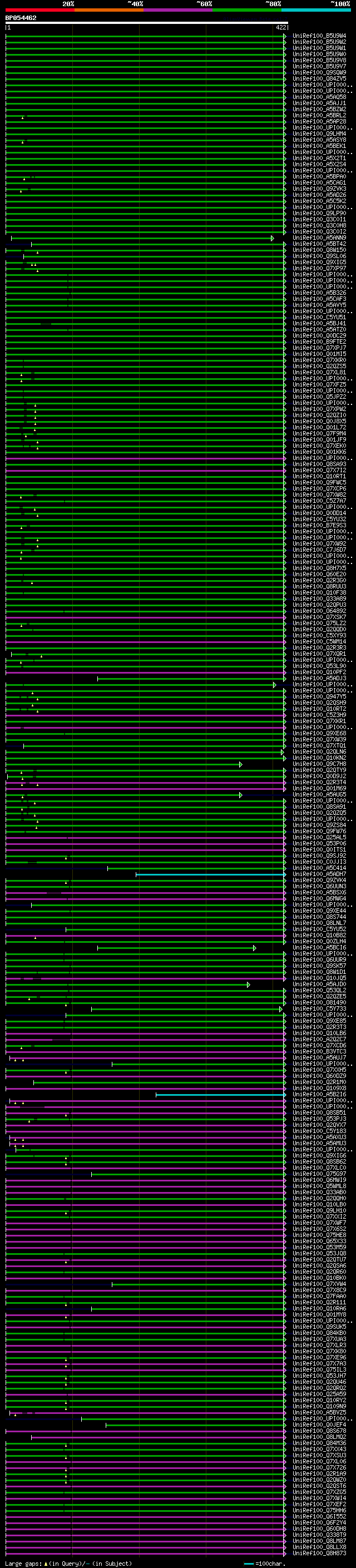Select the UniRef100_A5BPA0 entry

point(319,176)
